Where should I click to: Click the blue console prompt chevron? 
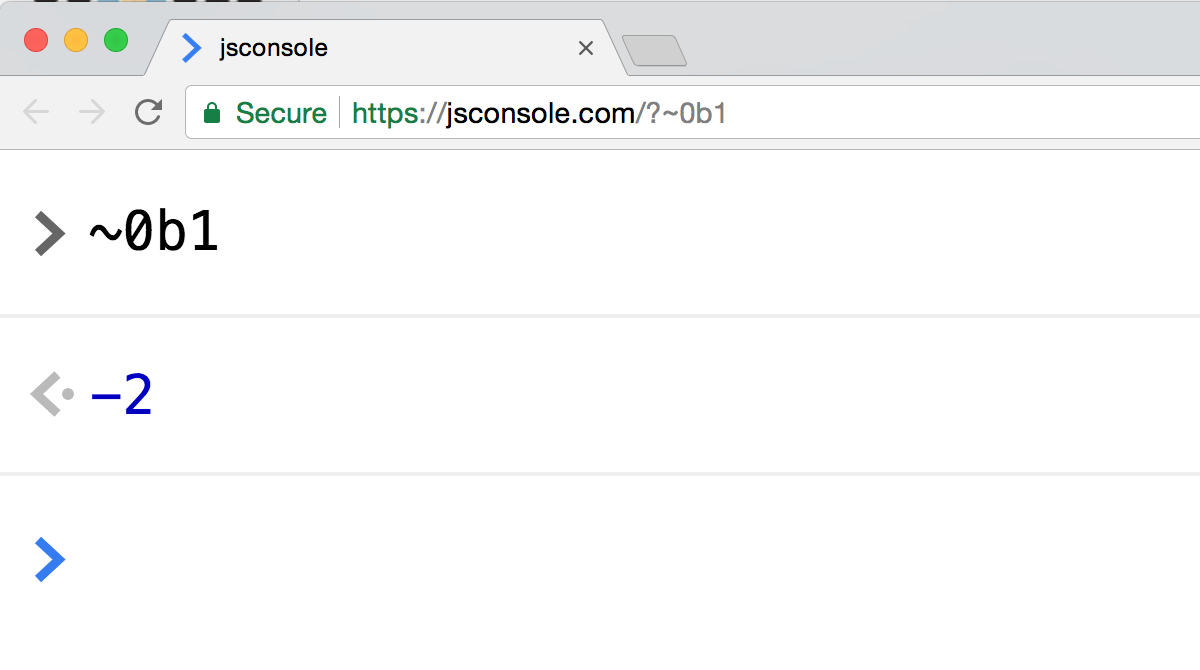pos(50,559)
